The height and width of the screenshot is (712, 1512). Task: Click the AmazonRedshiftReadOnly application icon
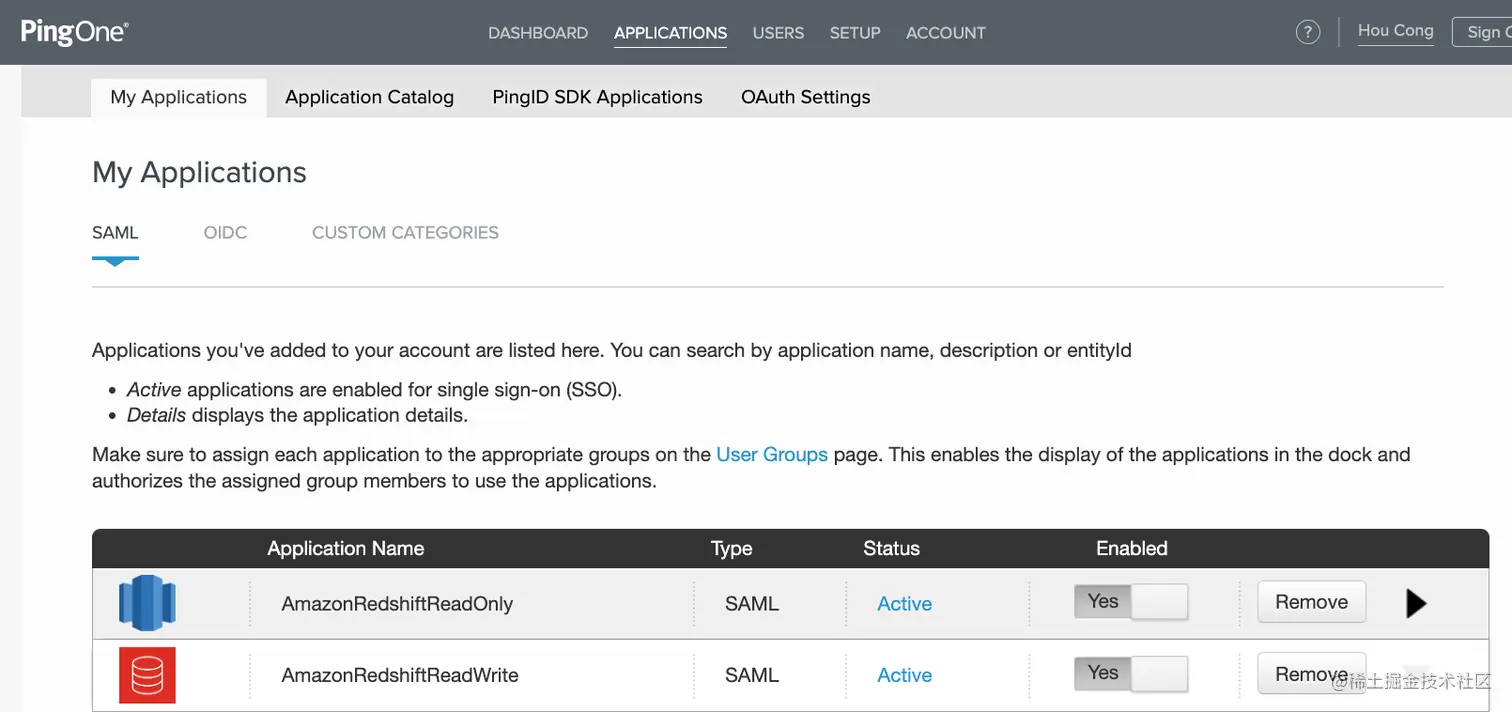[147, 603]
